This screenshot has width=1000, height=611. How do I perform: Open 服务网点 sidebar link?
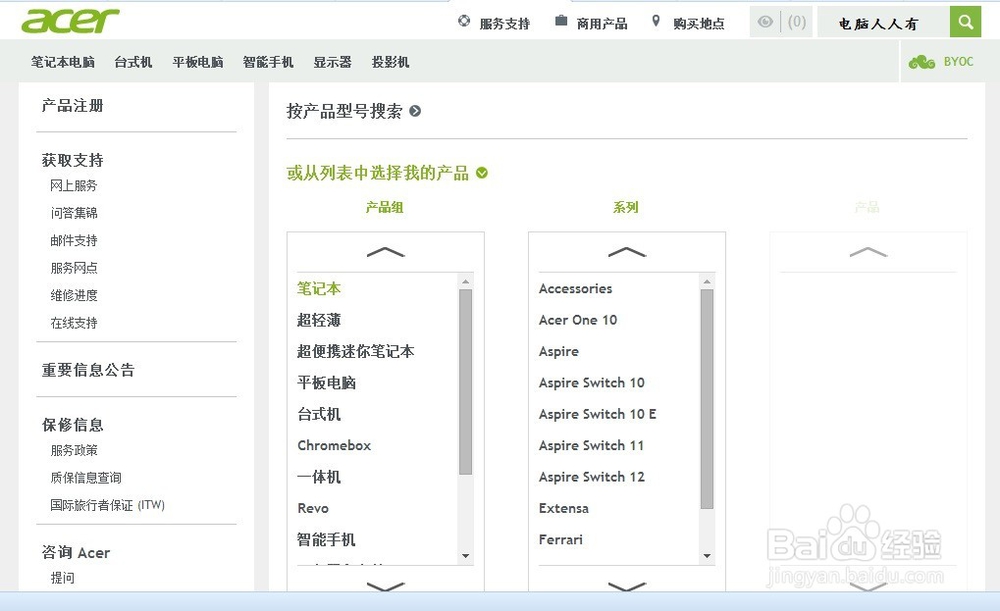[74, 268]
